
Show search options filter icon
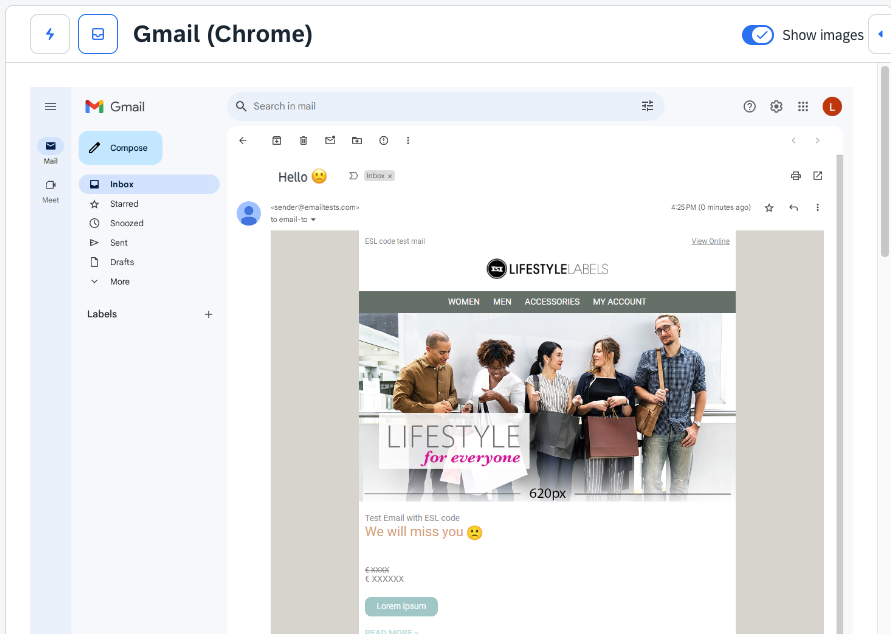pyautogui.click(x=647, y=106)
